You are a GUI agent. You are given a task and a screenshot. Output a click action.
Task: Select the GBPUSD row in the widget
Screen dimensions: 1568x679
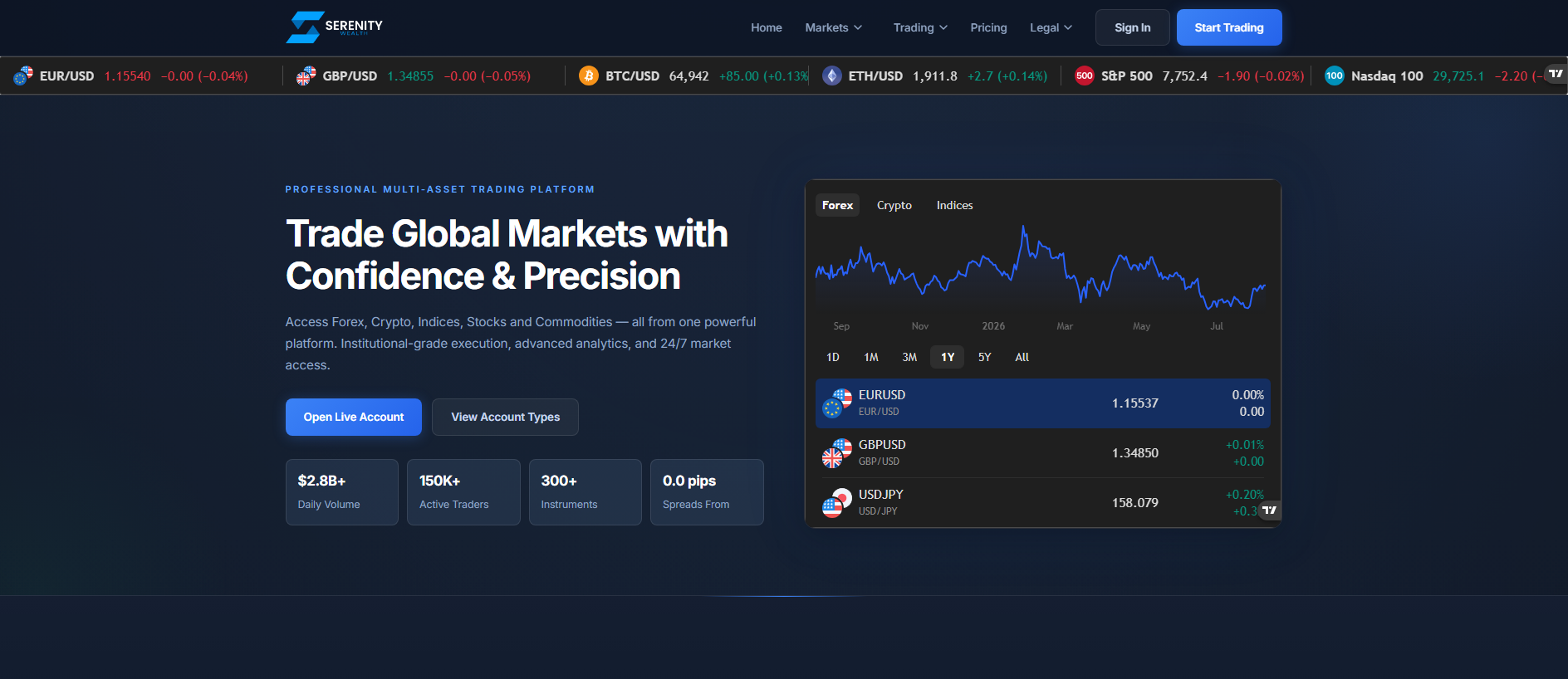click(1043, 453)
